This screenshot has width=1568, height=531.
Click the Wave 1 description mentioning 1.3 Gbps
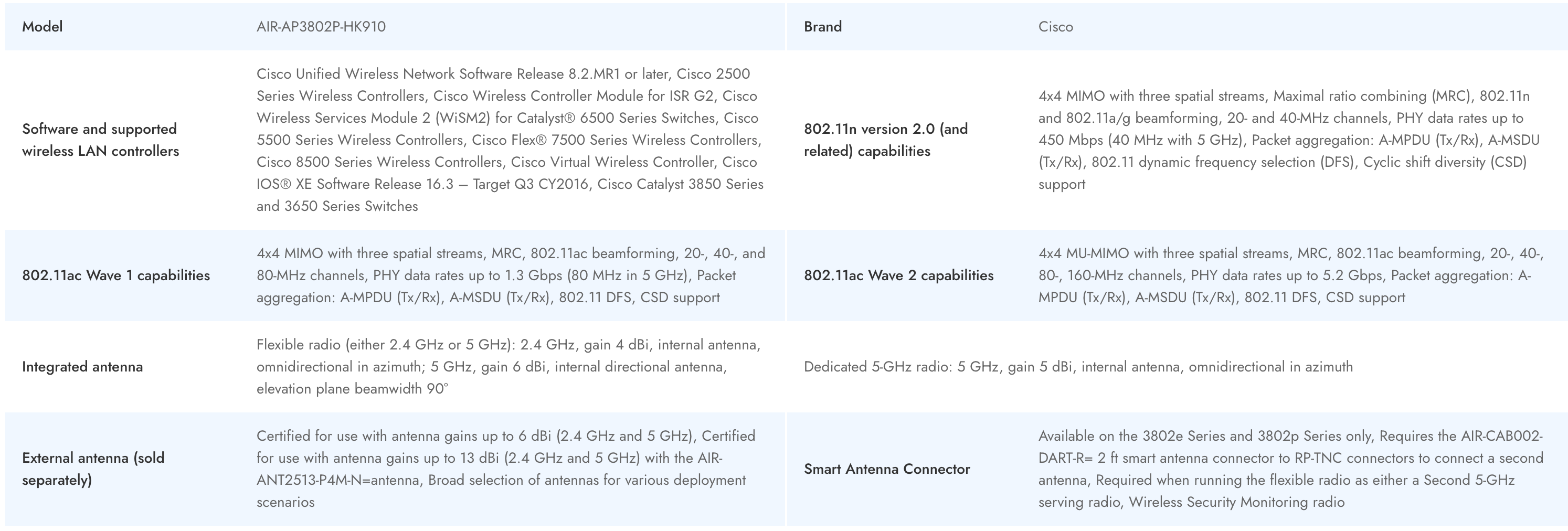510,275
